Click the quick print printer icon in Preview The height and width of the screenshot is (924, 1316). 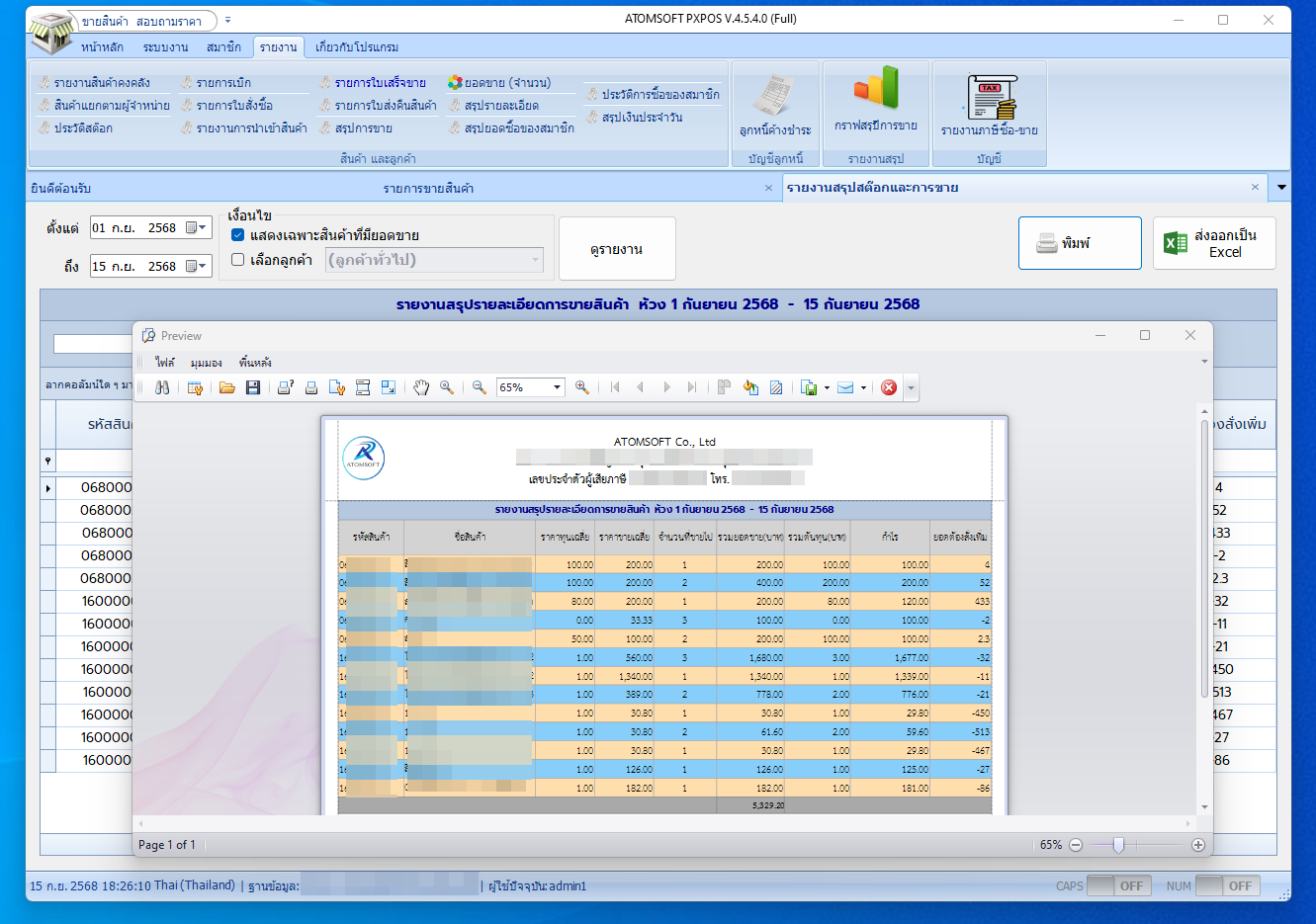click(311, 387)
